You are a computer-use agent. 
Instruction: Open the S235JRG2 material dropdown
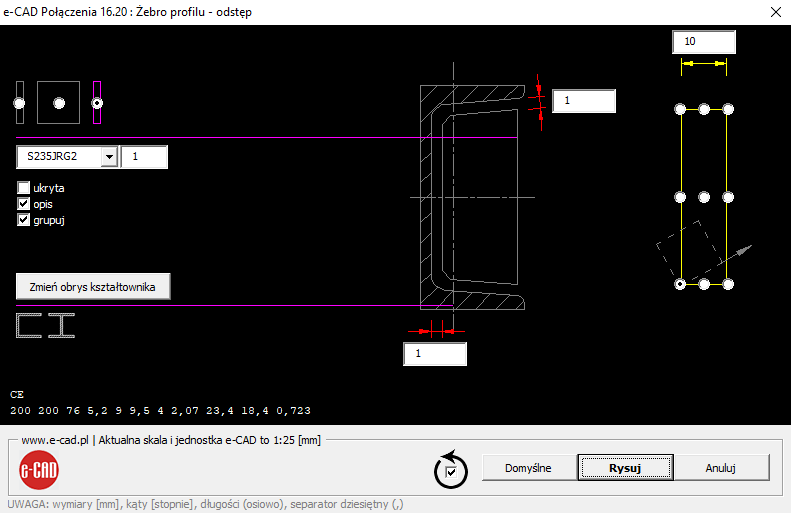pos(109,157)
